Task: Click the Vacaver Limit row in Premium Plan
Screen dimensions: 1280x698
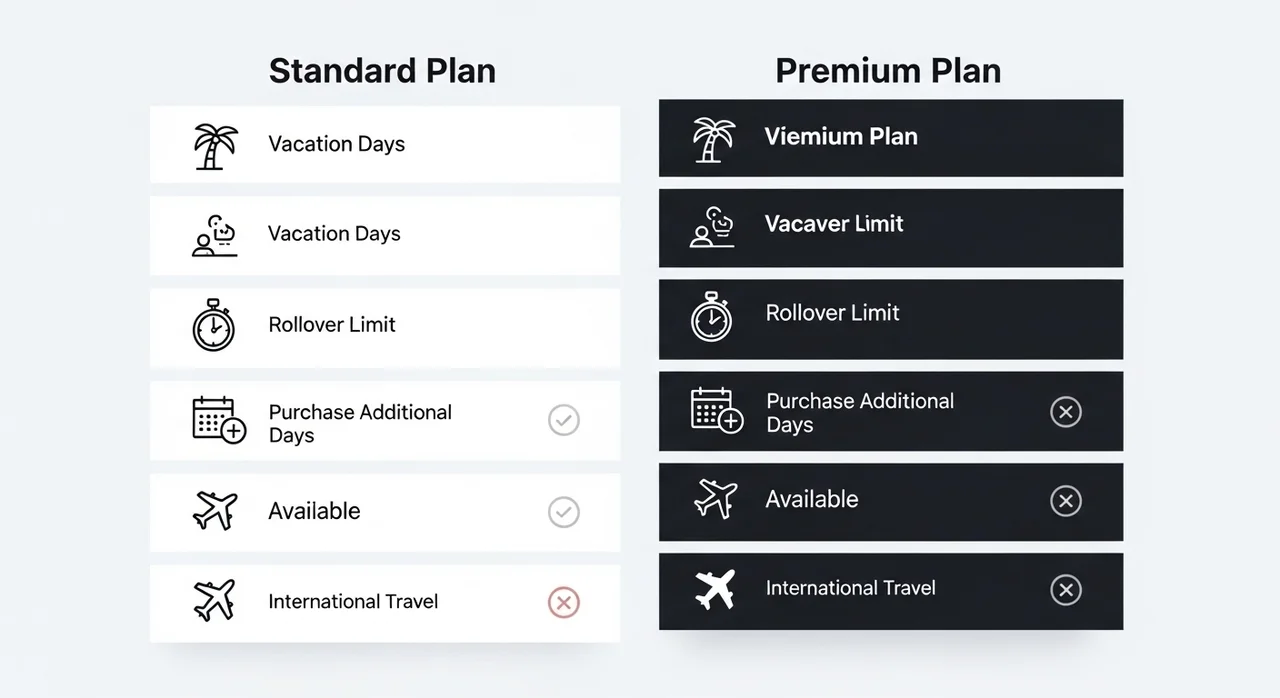Action: point(834,224)
